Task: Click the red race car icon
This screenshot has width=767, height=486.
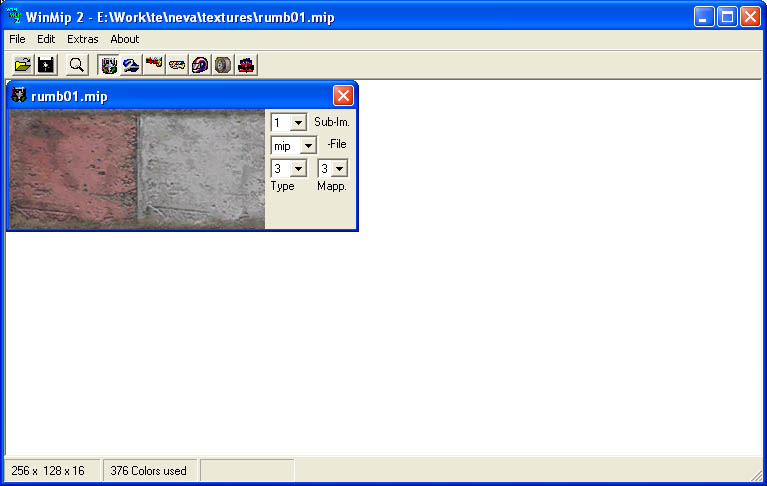Action: (246, 65)
